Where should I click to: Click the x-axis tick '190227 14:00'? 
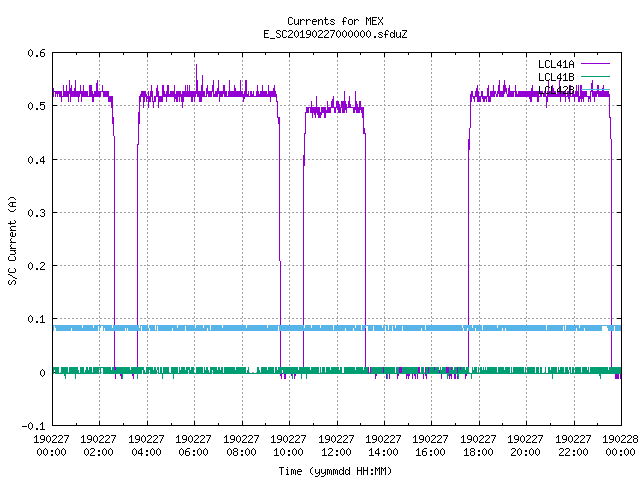click(x=383, y=446)
